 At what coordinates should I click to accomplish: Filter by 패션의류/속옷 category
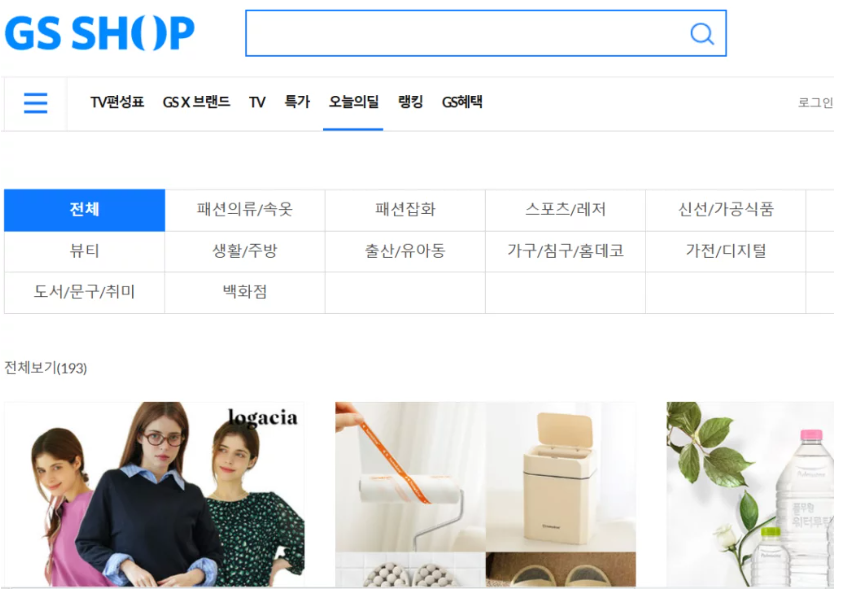(x=245, y=210)
